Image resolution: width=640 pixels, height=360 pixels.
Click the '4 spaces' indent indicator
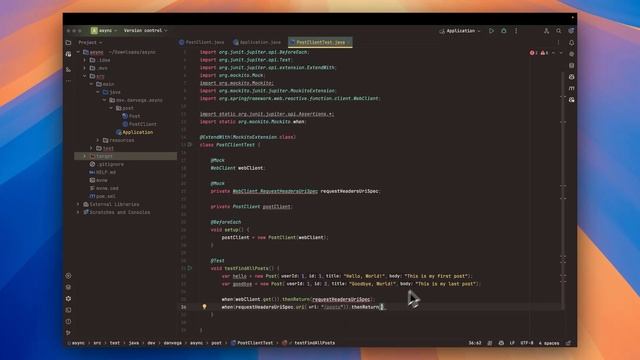[x=549, y=343]
